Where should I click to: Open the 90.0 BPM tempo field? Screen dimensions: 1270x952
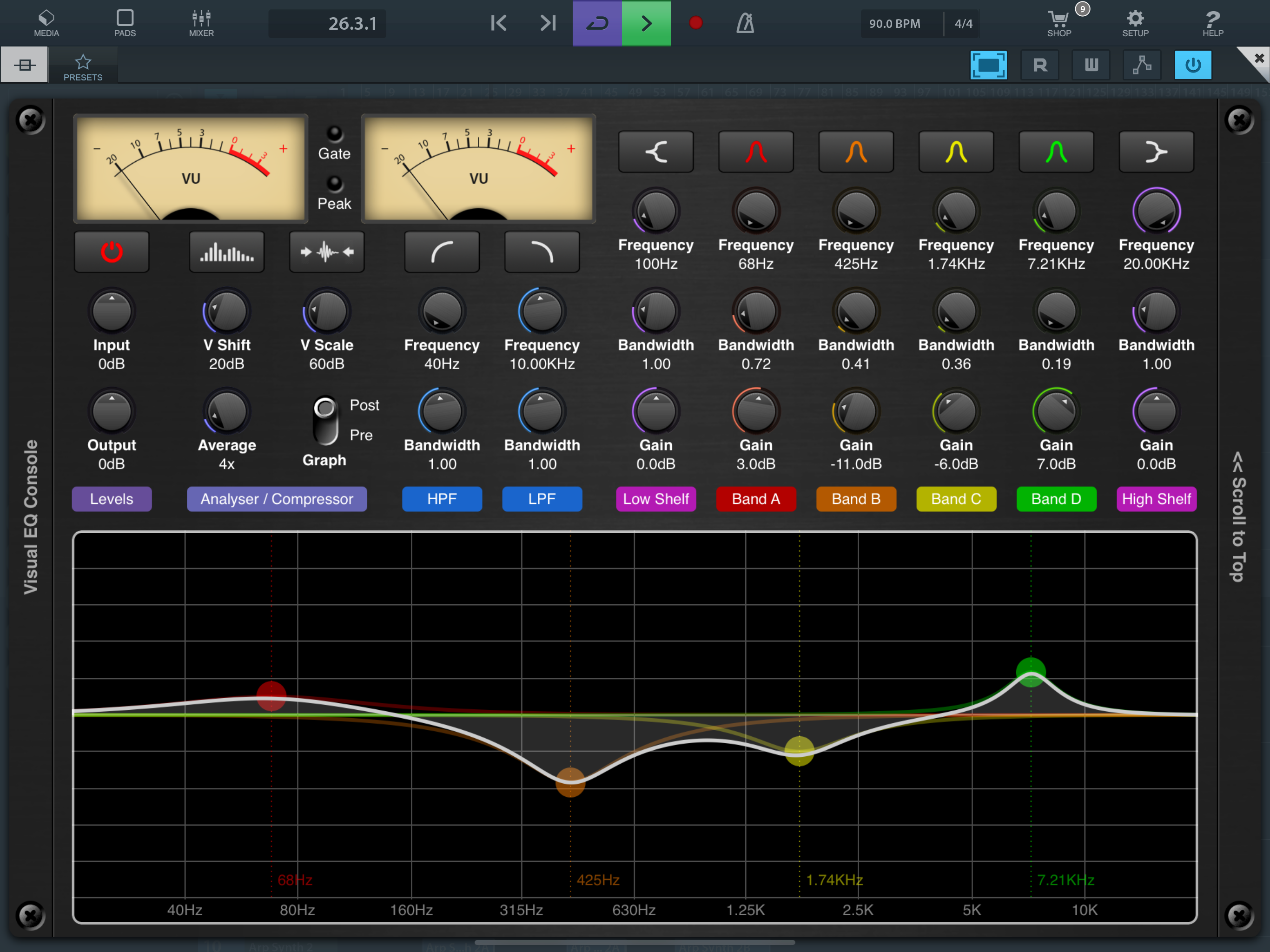click(x=894, y=24)
